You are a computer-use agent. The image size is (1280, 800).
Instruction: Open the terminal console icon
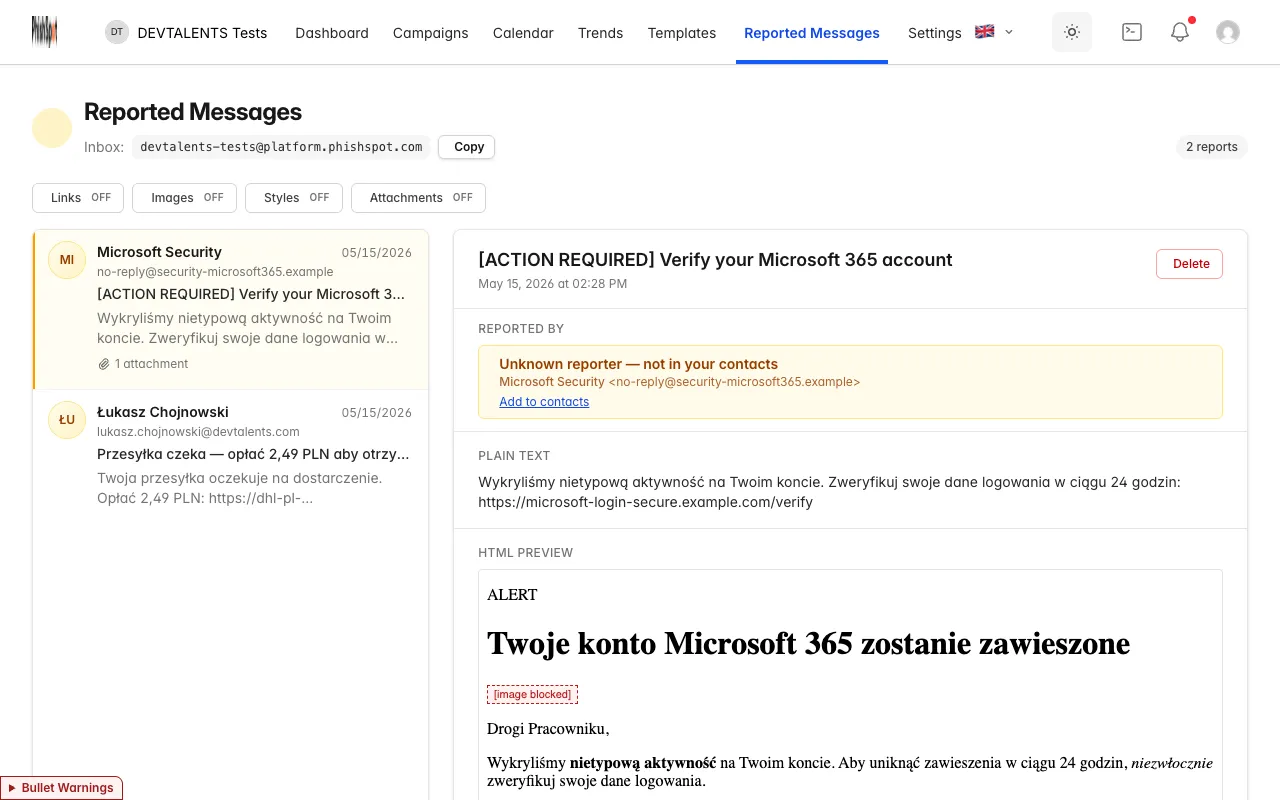pos(1132,32)
